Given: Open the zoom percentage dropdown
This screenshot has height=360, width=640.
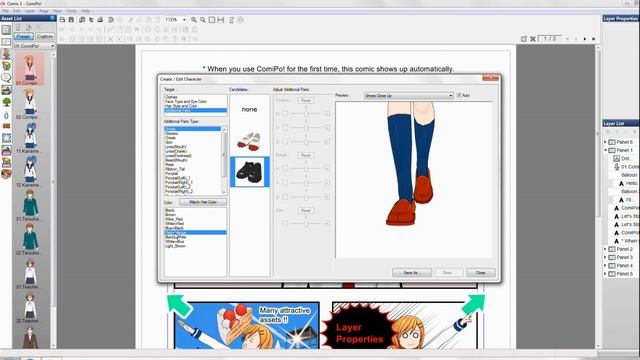Looking at the screenshot, I should tap(184, 20).
